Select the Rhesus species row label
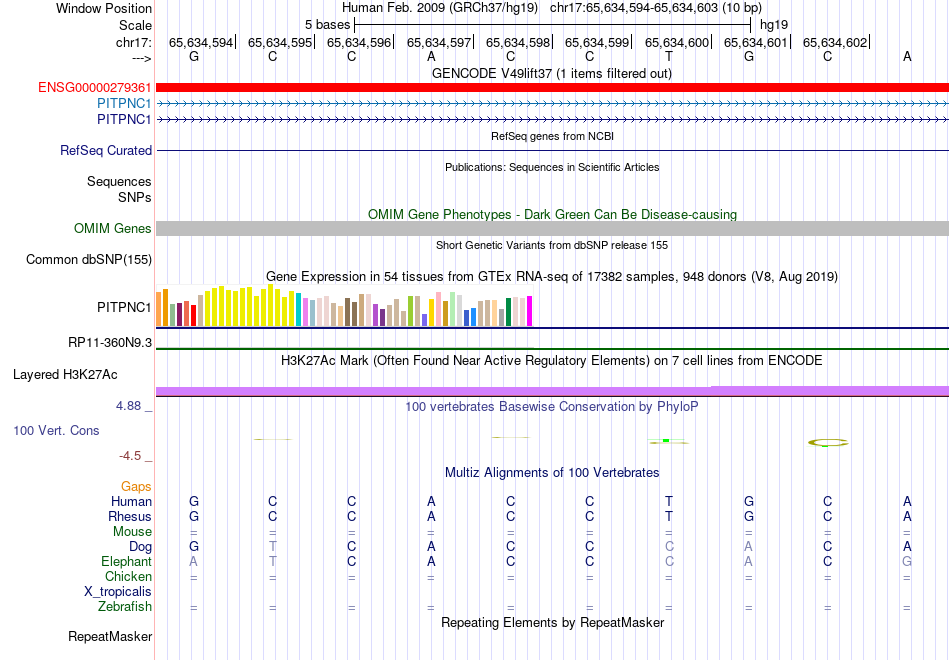The height and width of the screenshot is (660, 950). click(x=130, y=516)
